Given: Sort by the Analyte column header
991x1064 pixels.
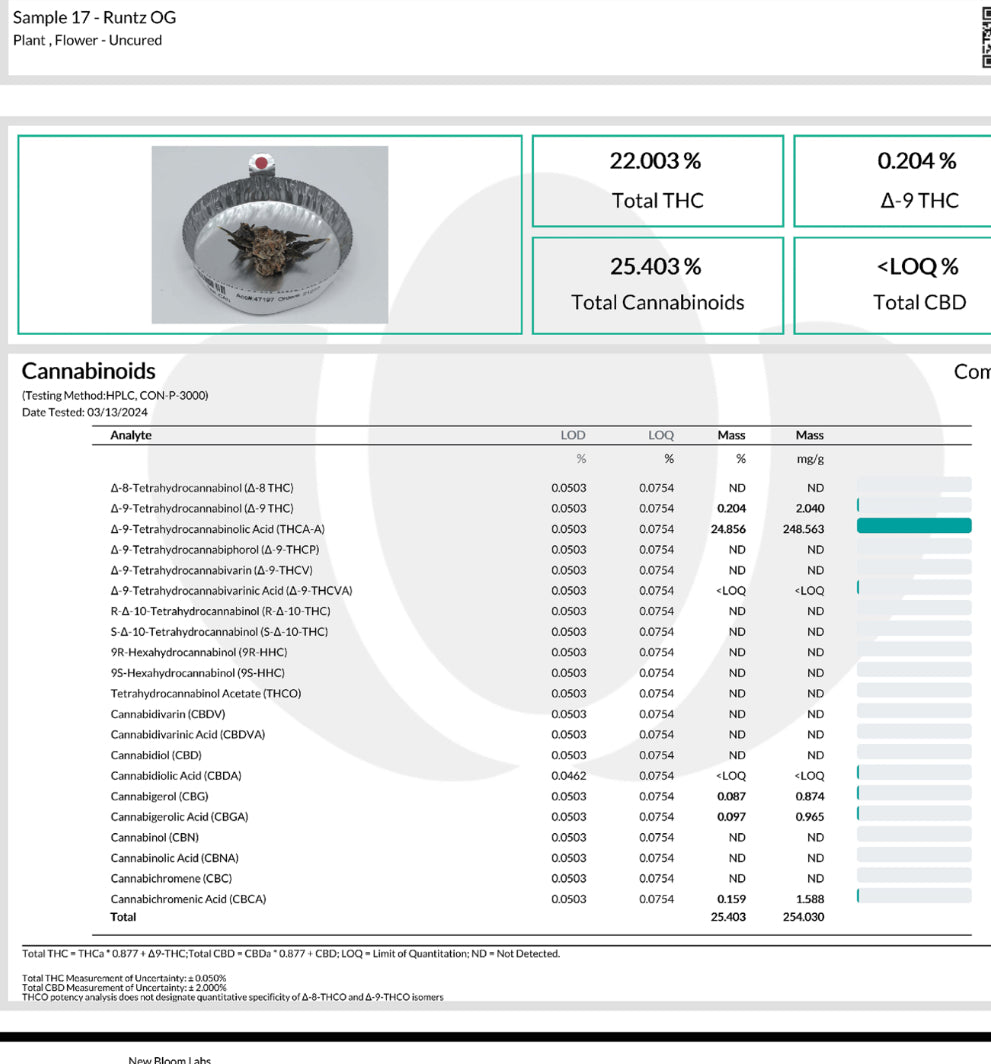Looking at the screenshot, I should coord(131,435).
